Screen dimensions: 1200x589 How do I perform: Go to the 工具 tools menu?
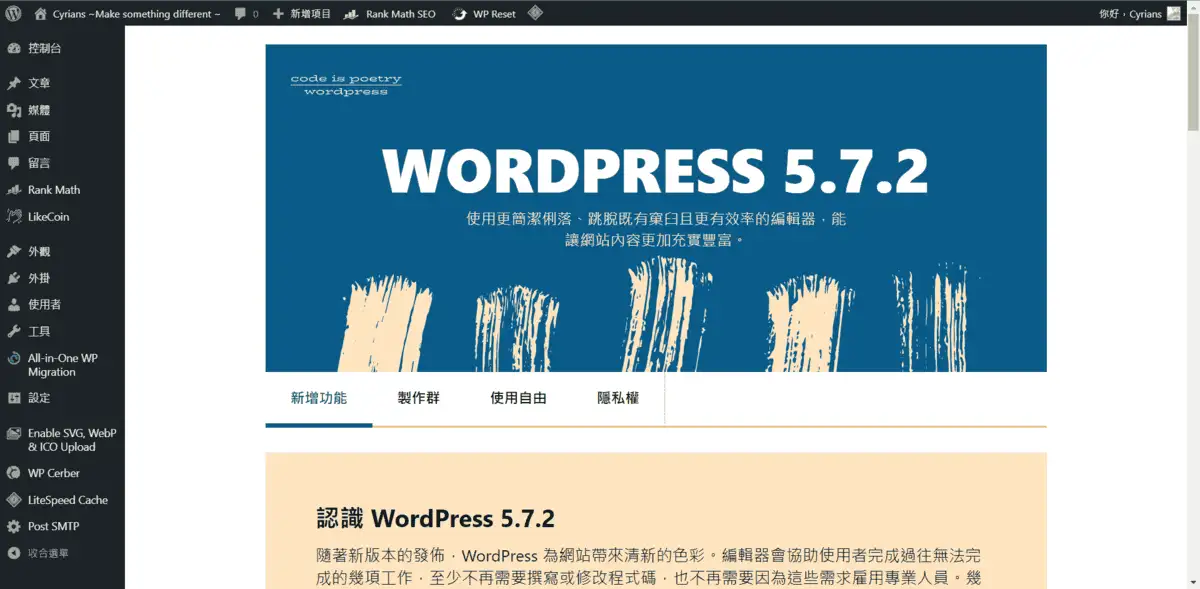pyautogui.click(x=39, y=331)
